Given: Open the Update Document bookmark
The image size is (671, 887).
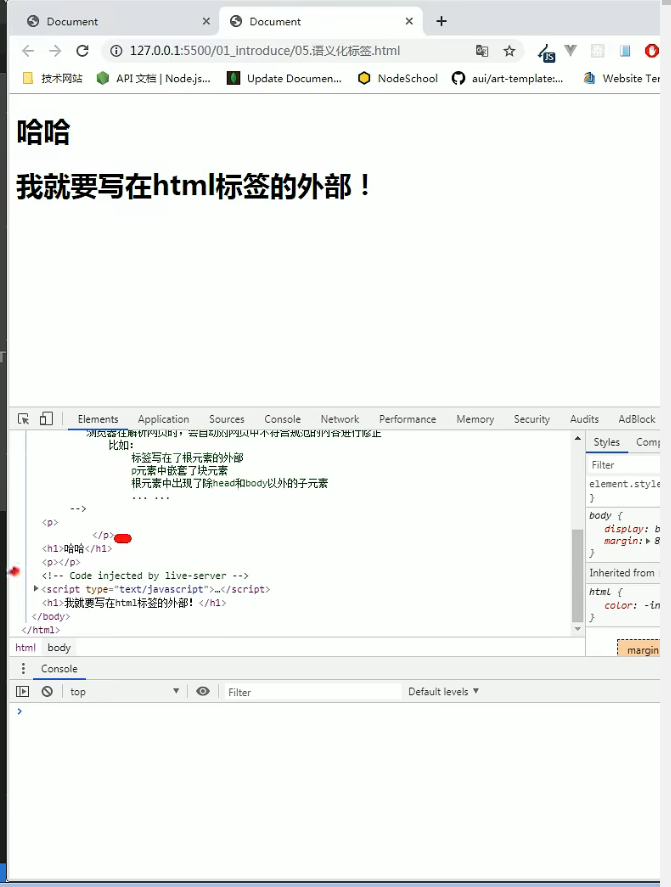Looking at the screenshot, I should (x=284, y=78).
